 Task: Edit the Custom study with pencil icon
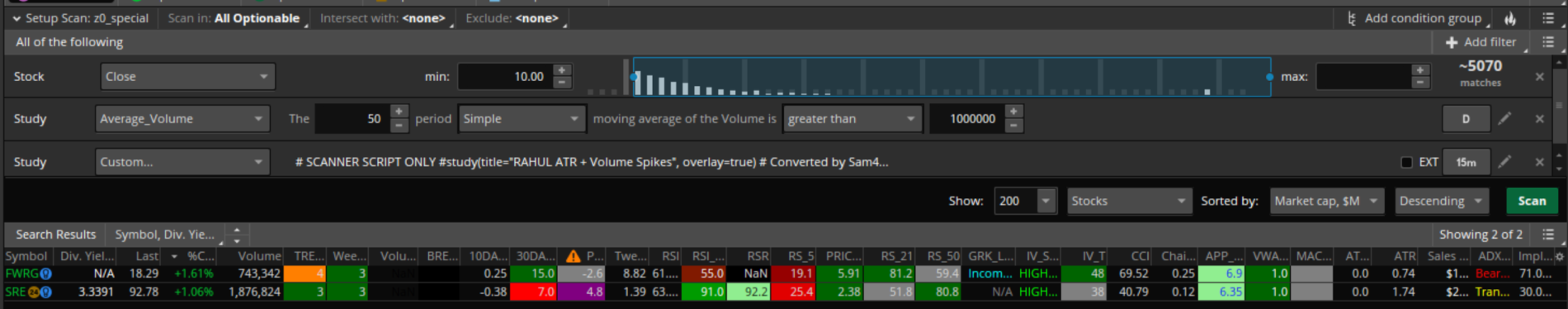(x=1504, y=162)
